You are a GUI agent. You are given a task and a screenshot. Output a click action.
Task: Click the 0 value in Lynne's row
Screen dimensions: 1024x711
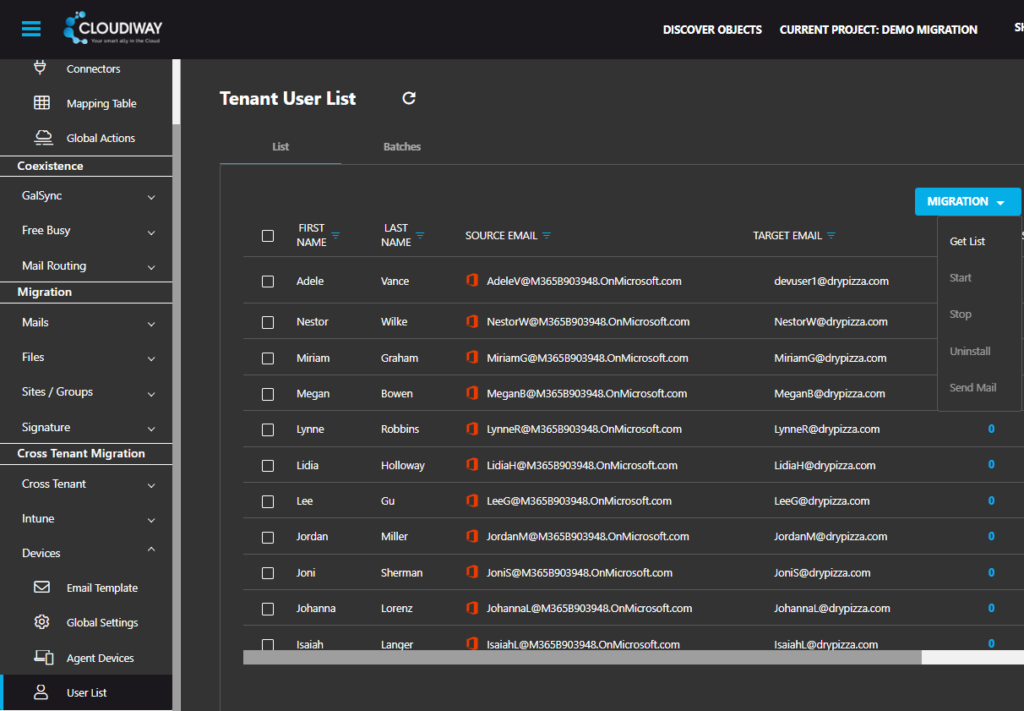(x=991, y=429)
